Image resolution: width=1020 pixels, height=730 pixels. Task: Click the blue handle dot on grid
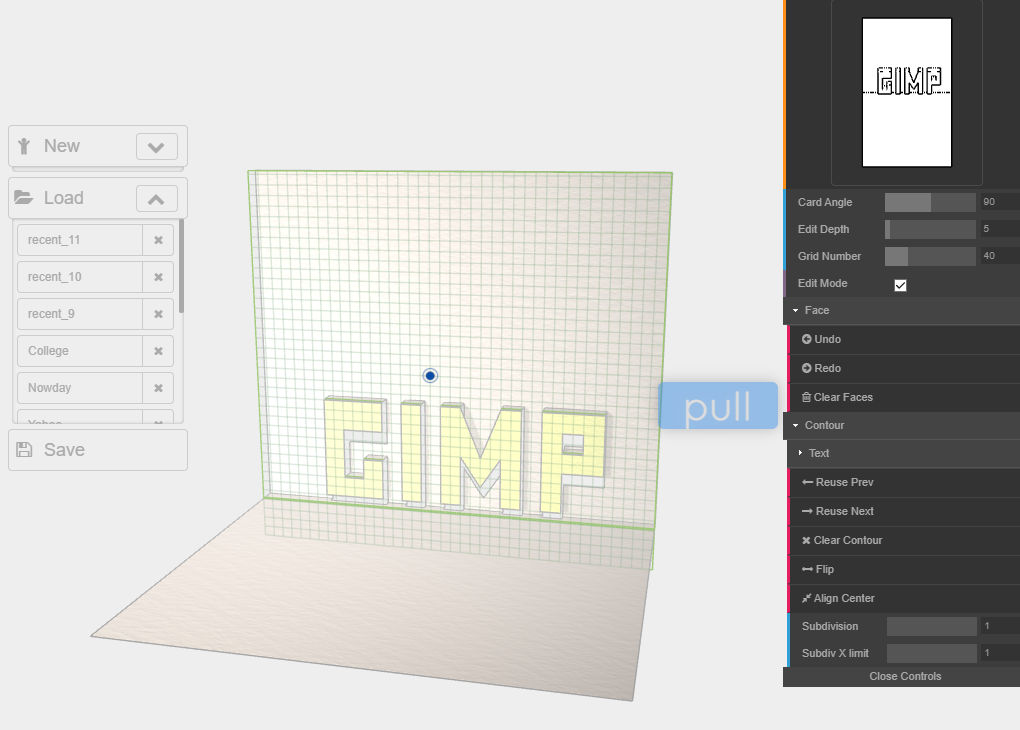pyautogui.click(x=430, y=375)
